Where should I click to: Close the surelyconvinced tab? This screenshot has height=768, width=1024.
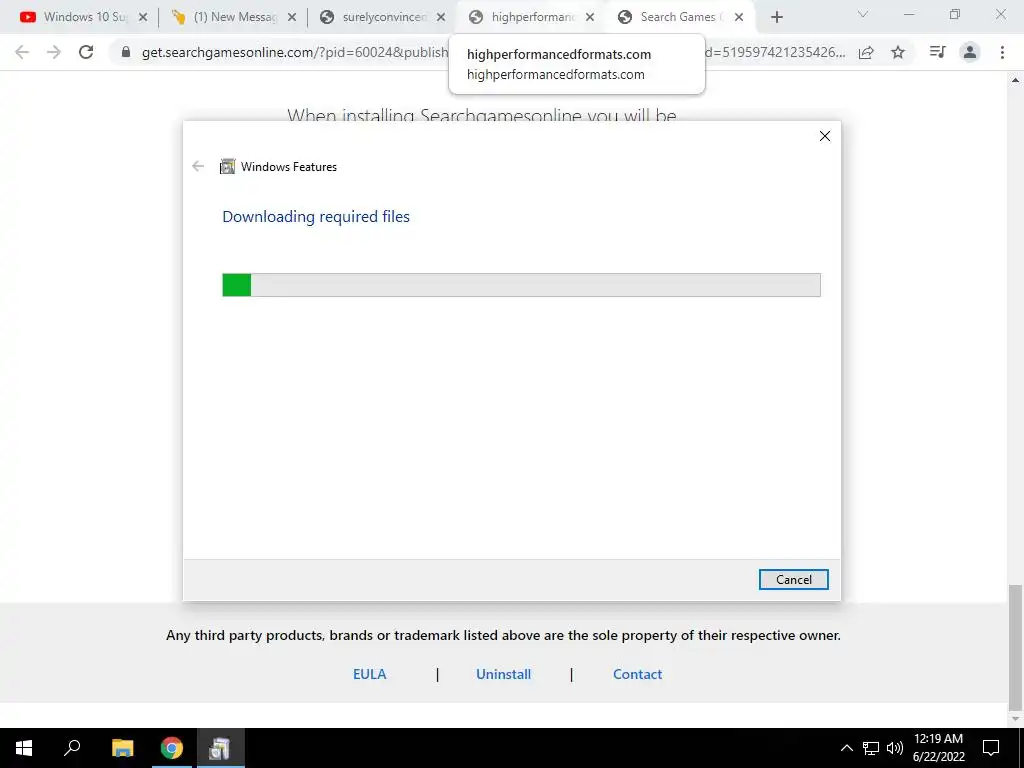pos(441,18)
